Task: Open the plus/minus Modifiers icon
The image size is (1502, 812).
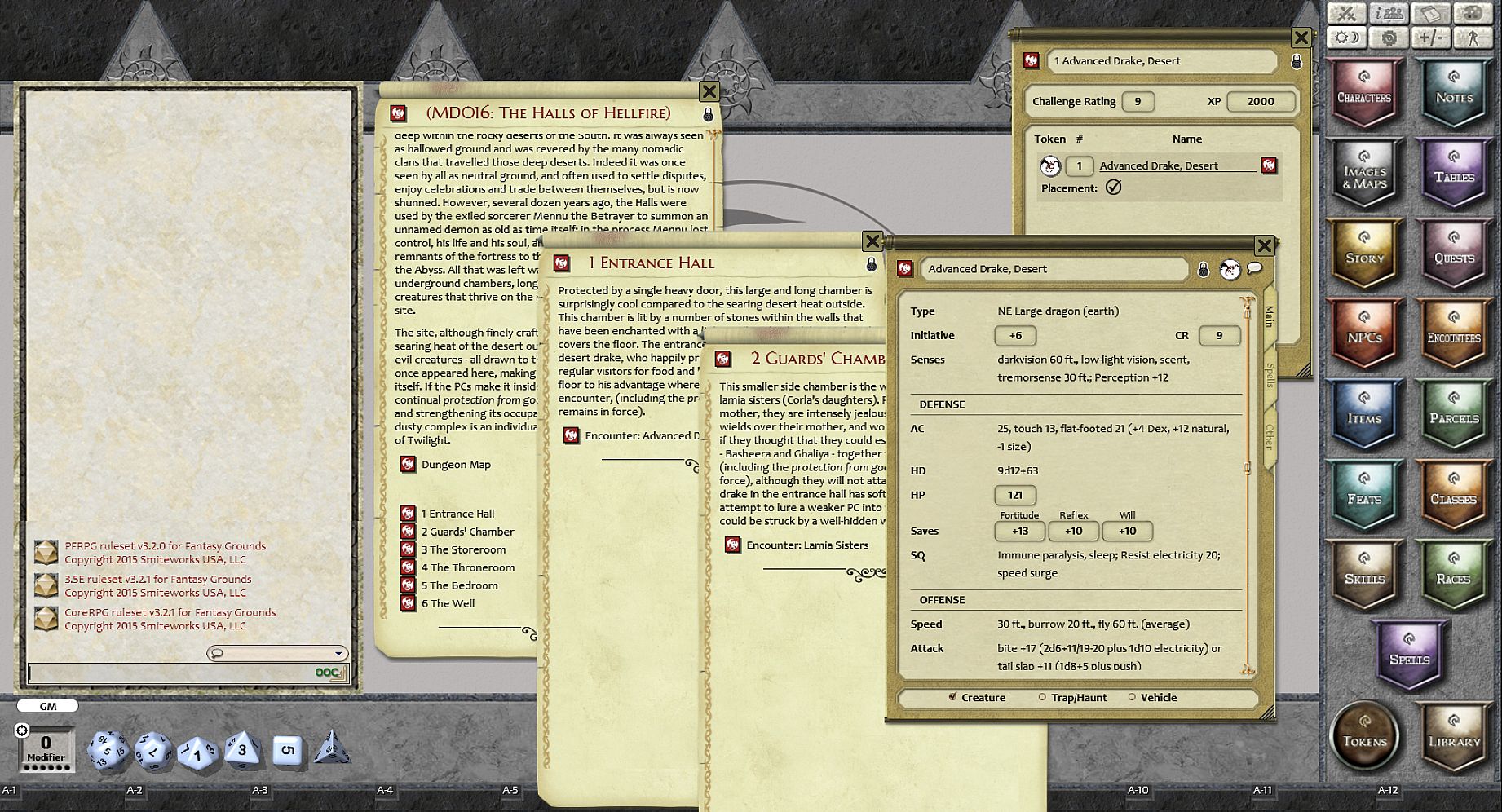Action: pyautogui.click(x=1430, y=38)
